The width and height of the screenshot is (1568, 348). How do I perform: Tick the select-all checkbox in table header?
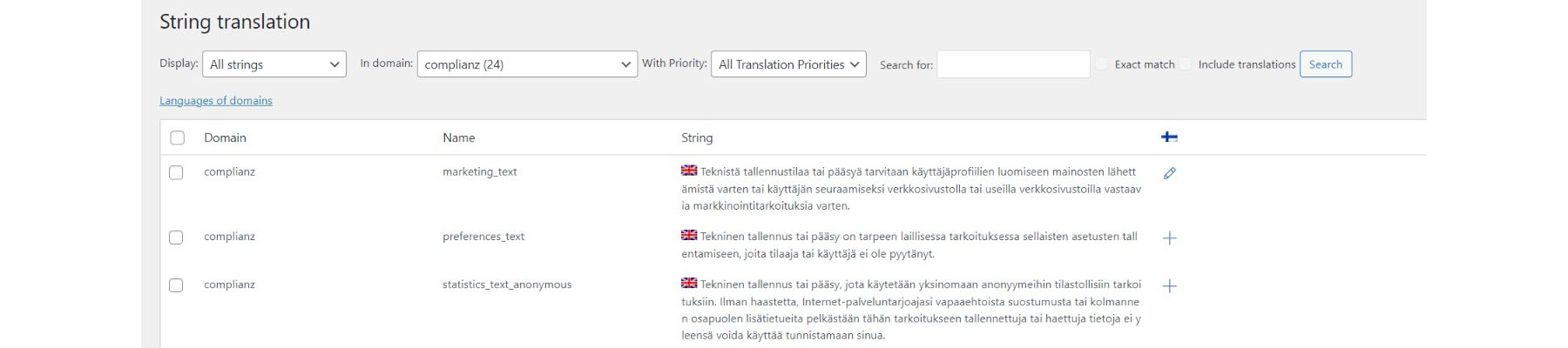(x=178, y=137)
